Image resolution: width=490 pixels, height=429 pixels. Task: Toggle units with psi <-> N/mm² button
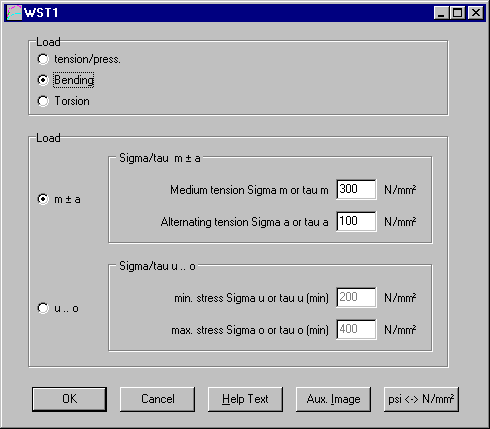coord(421,399)
